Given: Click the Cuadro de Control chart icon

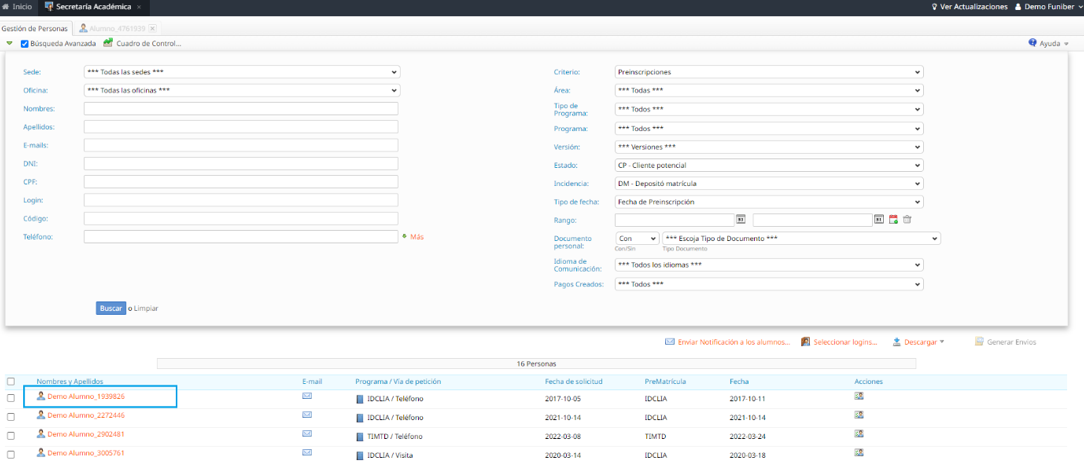Looking at the screenshot, I should click(108, 43).
